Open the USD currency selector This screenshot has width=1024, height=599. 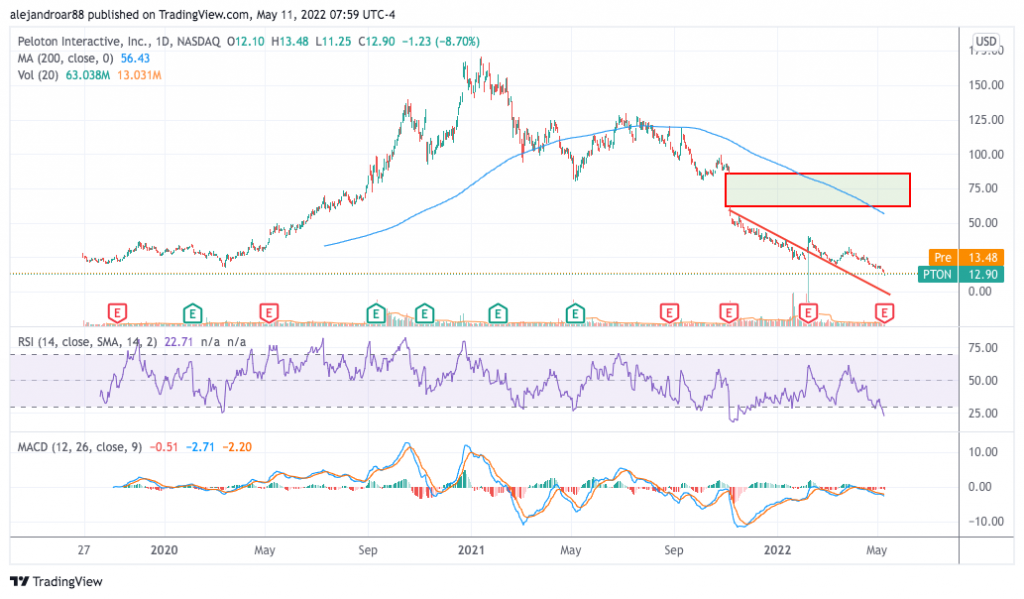(985, 41)
